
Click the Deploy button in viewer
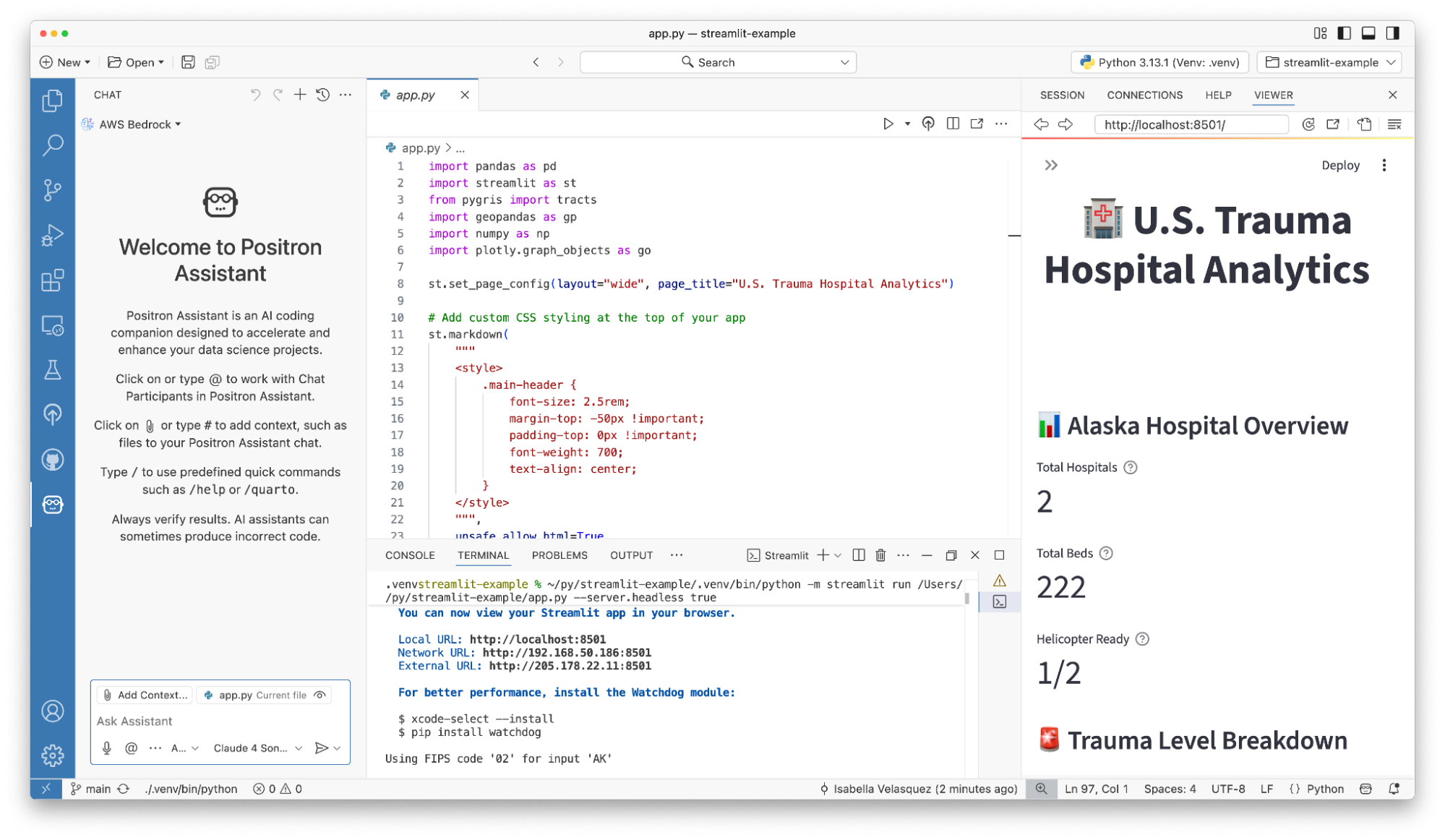[x=1340, y=166]
